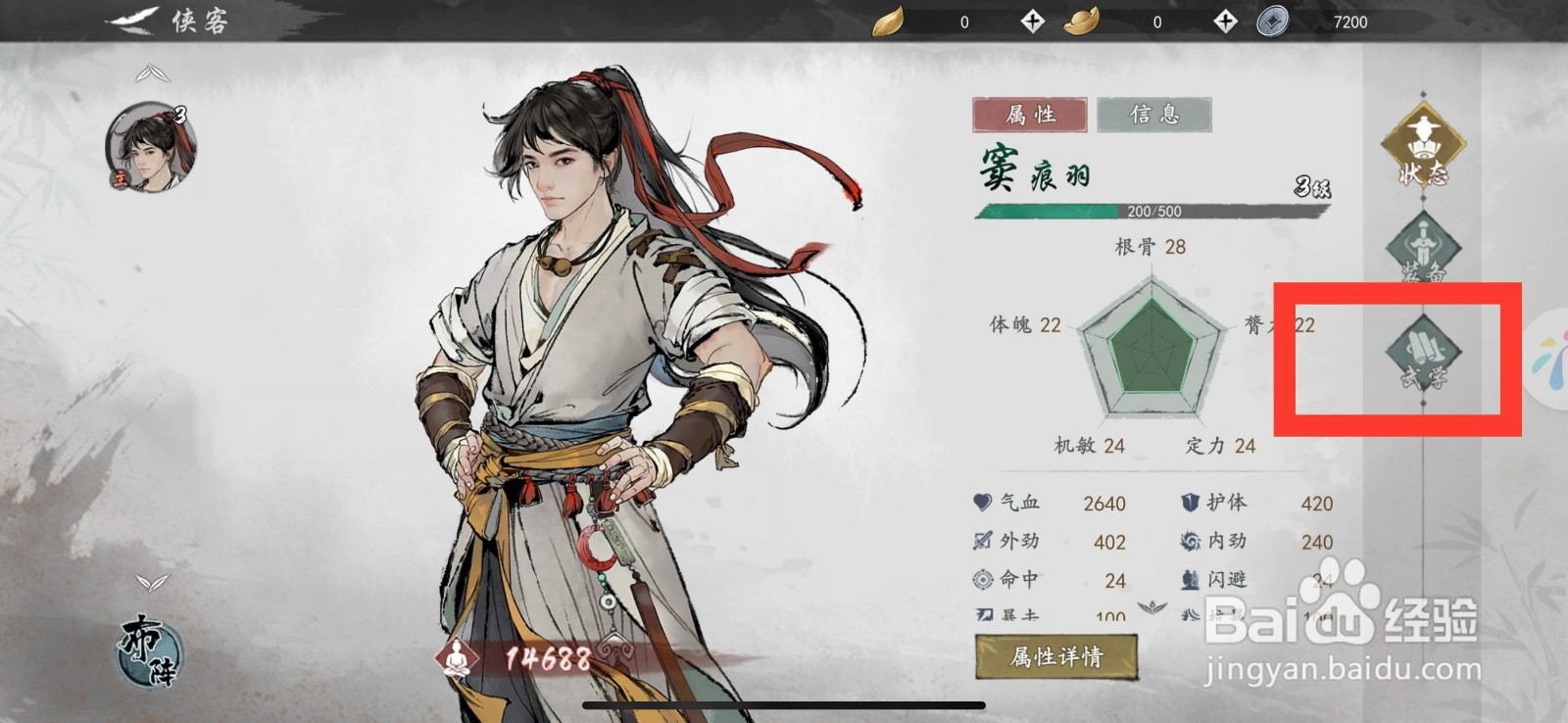Tap the copper coin currency icon
The height and width of the screenshot is (723, 1568).
point(1272,22)
